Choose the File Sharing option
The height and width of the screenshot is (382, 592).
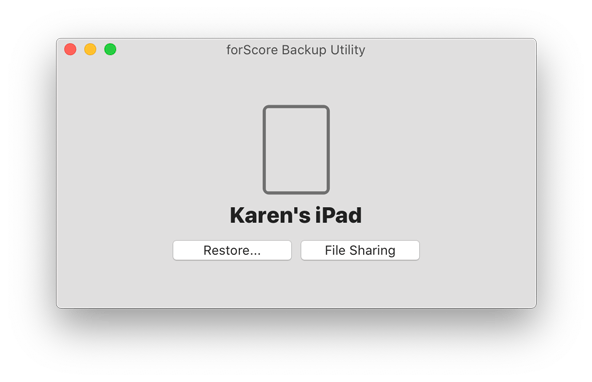[x=360, y=250]
